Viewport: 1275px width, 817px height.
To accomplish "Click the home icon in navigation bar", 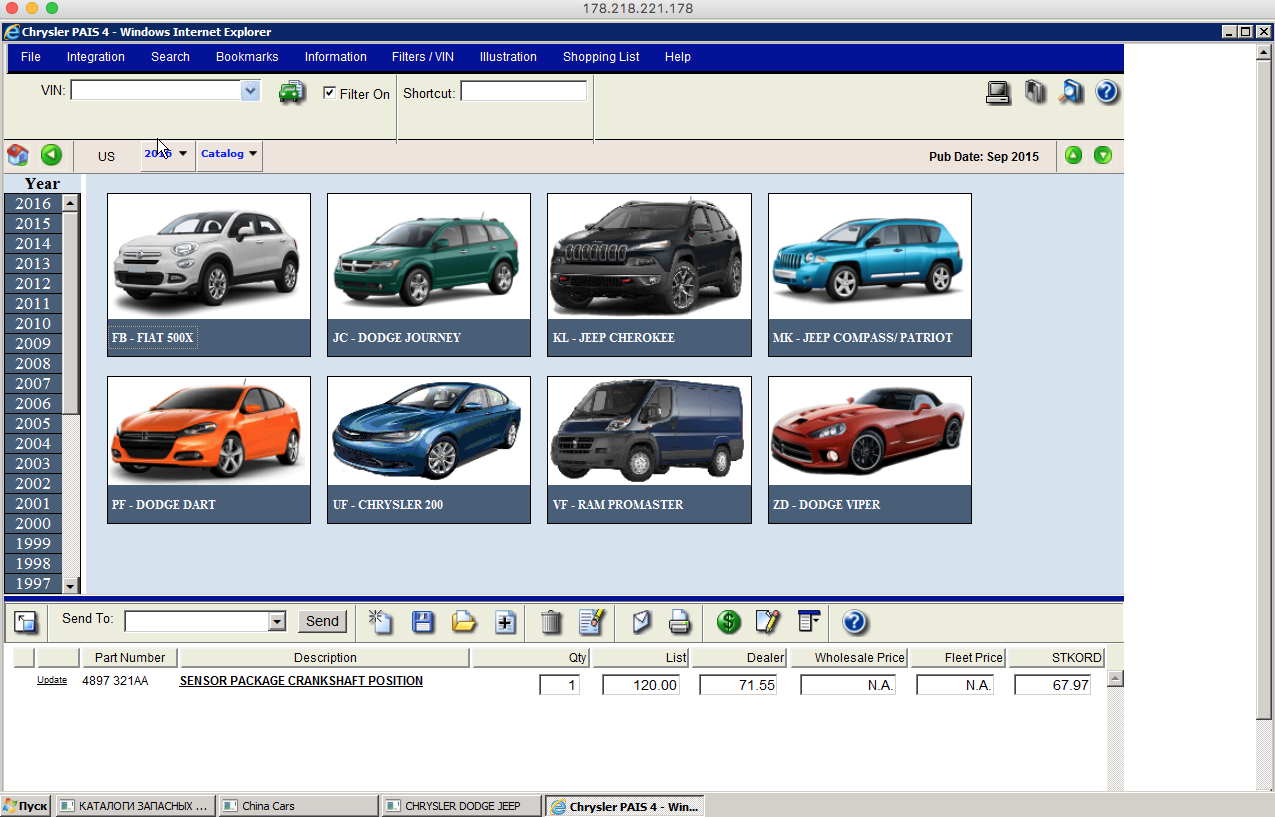I will [18, 155].
